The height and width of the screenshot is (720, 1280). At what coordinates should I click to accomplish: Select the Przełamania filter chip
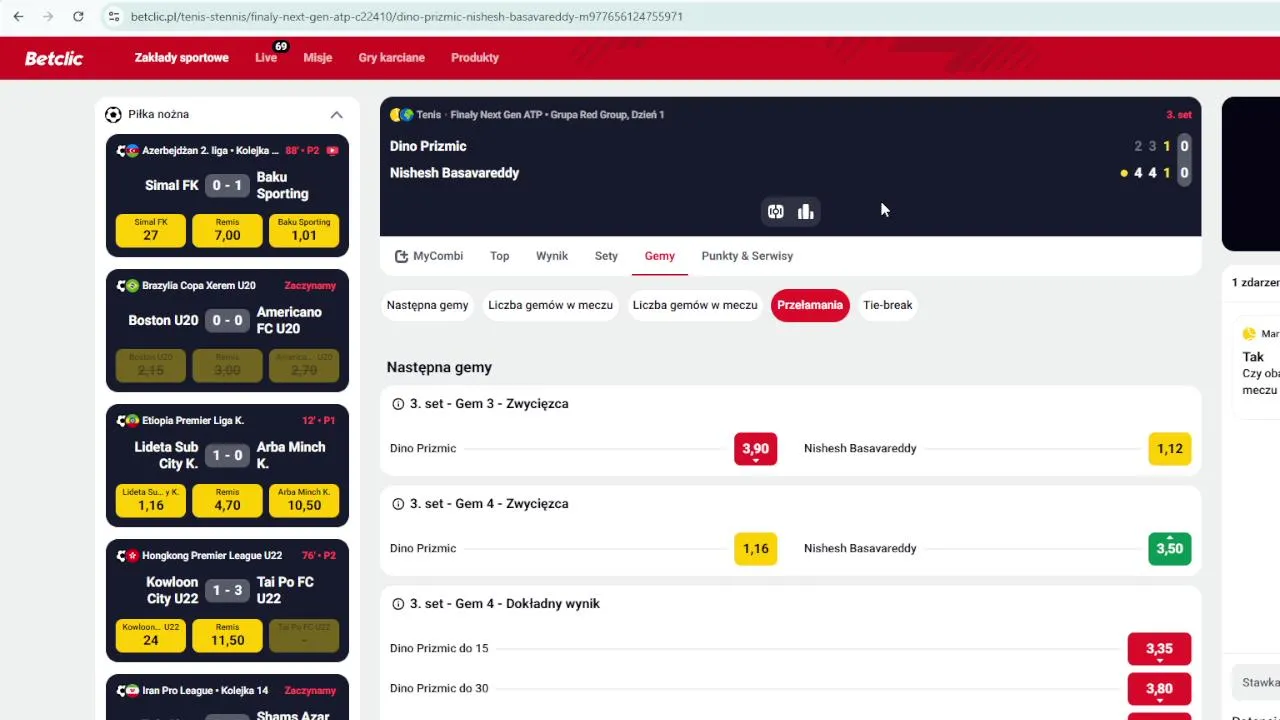810,305
